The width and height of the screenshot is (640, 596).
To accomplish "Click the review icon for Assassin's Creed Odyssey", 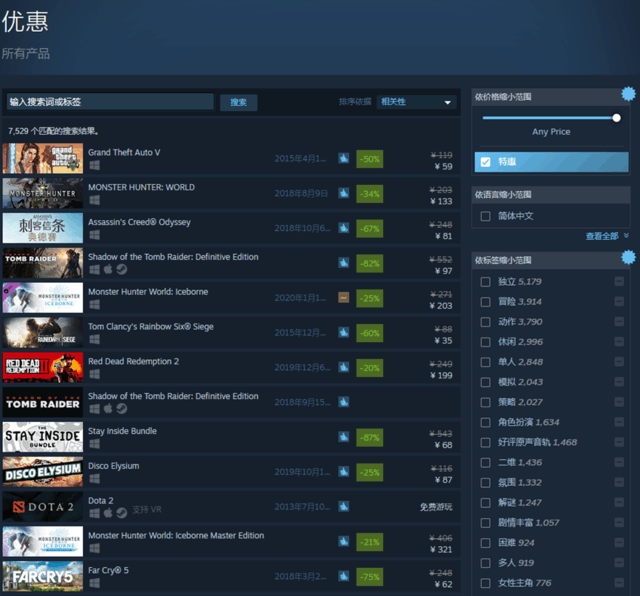I will [344, 228].
